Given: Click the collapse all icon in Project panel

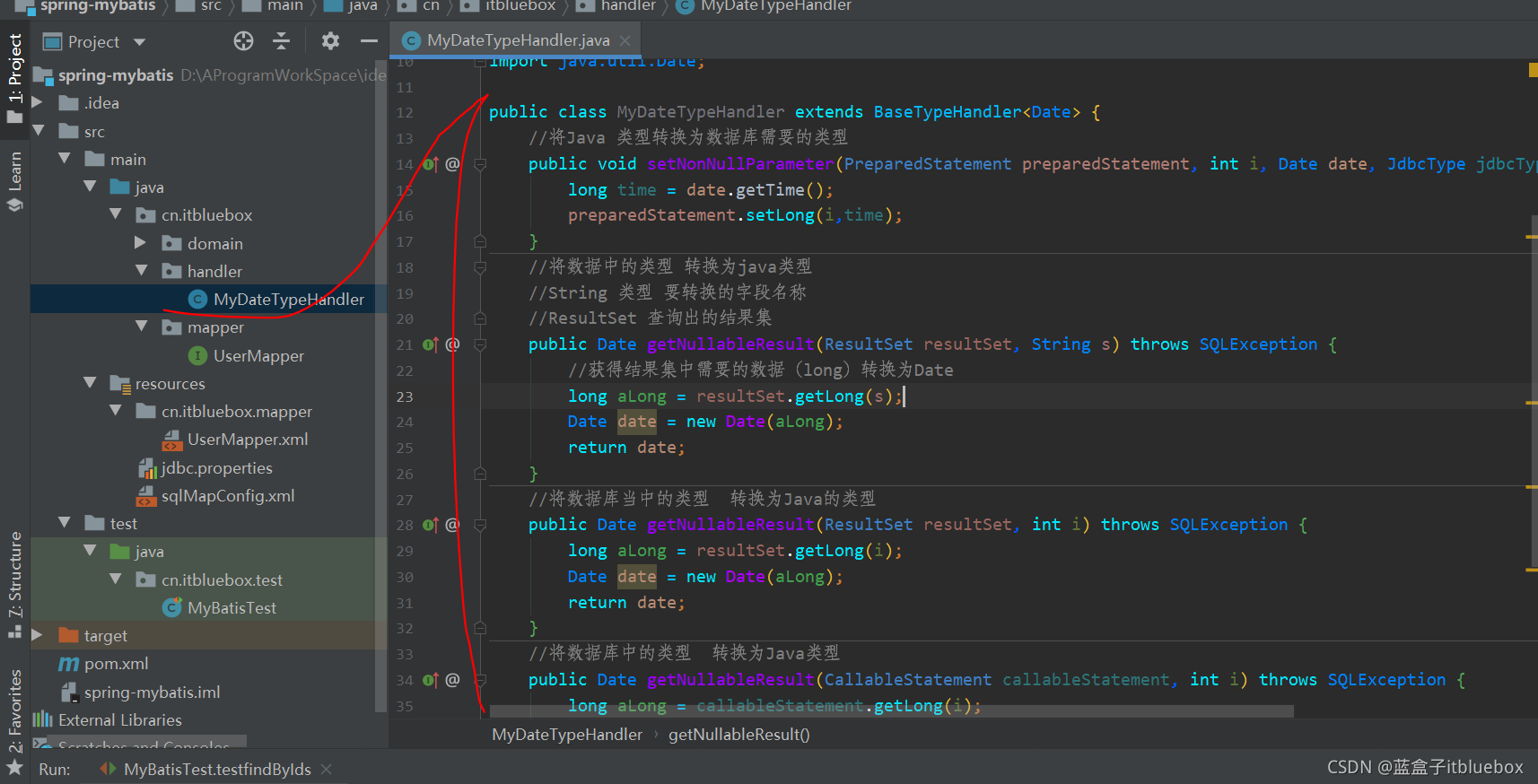Looking at the screenshot, I should click(281, 41).
